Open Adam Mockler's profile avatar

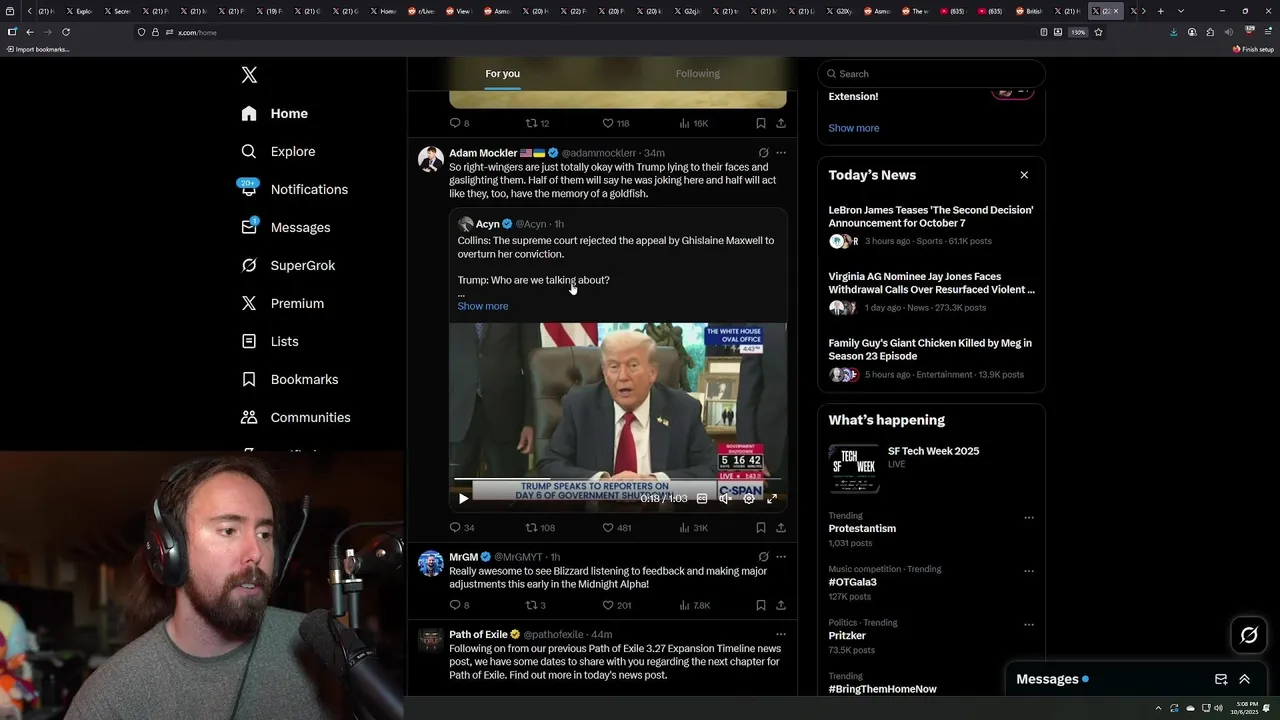tap(431, 159)
